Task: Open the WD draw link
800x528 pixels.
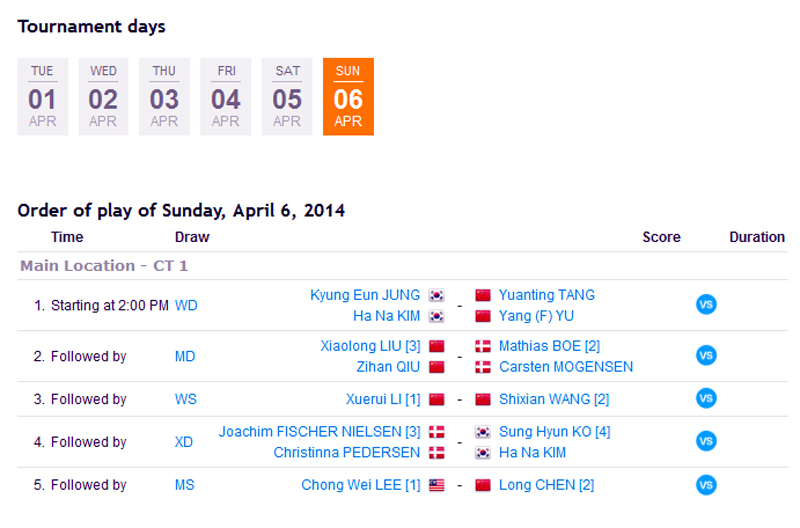Action: coord(186,306)
